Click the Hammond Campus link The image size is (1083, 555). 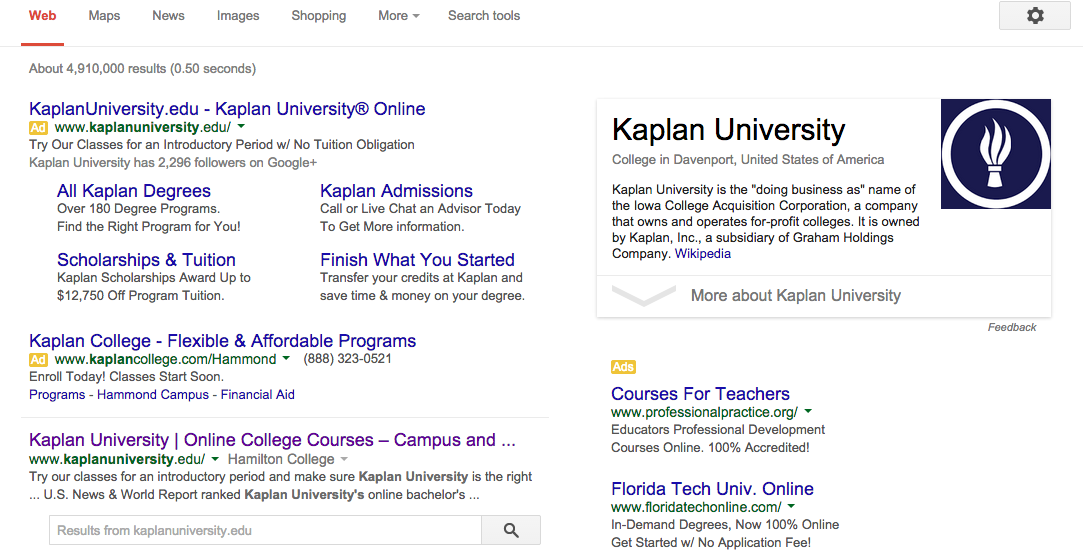[x=153, y=395]
